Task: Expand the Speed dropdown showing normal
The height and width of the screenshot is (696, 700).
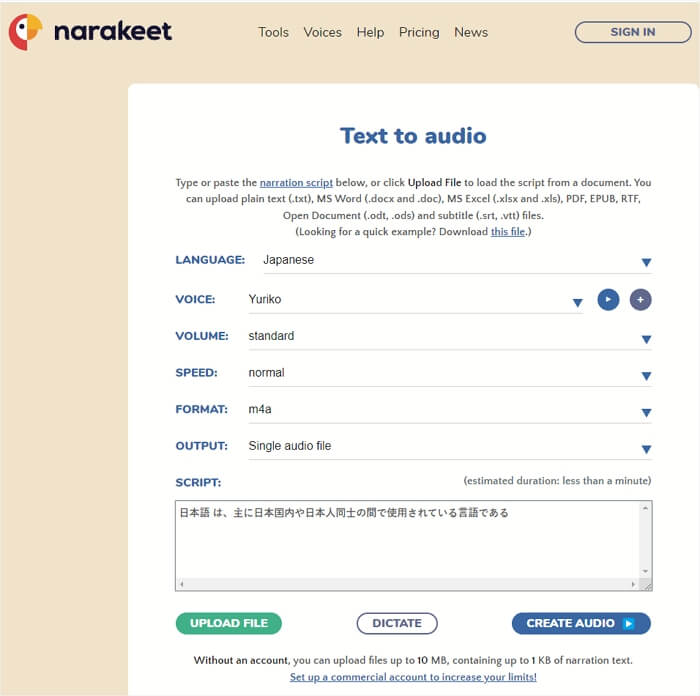Action: pos(450,373)
